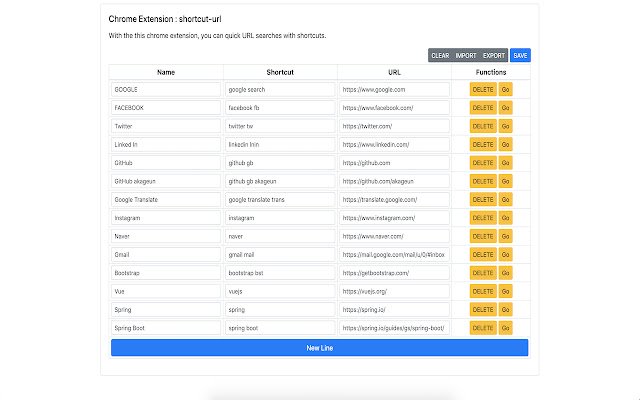
Task: Go to the Linked In URL
Action: pyautogui.click(x=505, y=144)
